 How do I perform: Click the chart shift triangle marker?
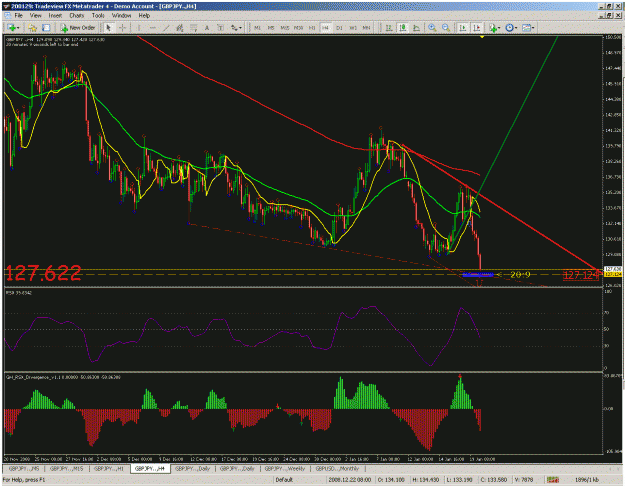pyautogui.click(x=482, y=37)
